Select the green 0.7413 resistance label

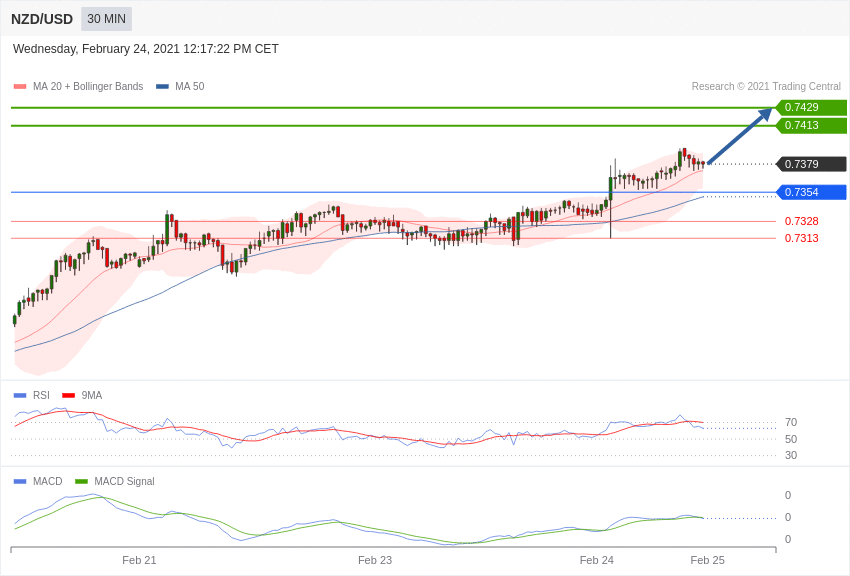click(x=811, y=125)
